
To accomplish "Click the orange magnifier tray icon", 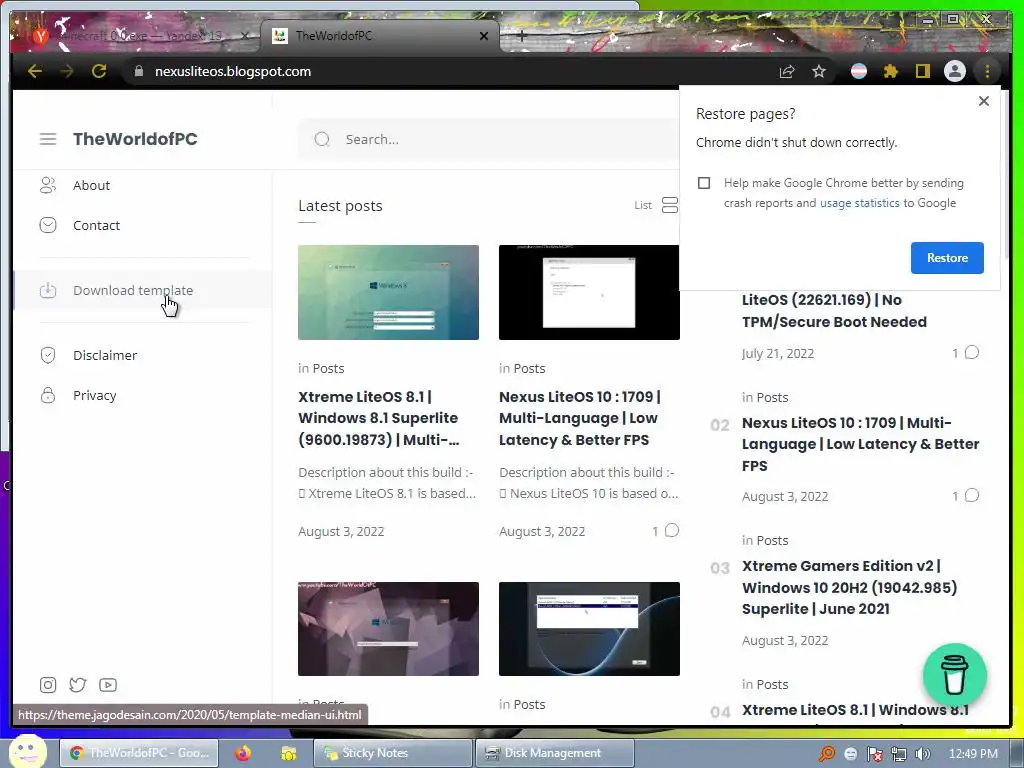I will (x=827, y=754).
